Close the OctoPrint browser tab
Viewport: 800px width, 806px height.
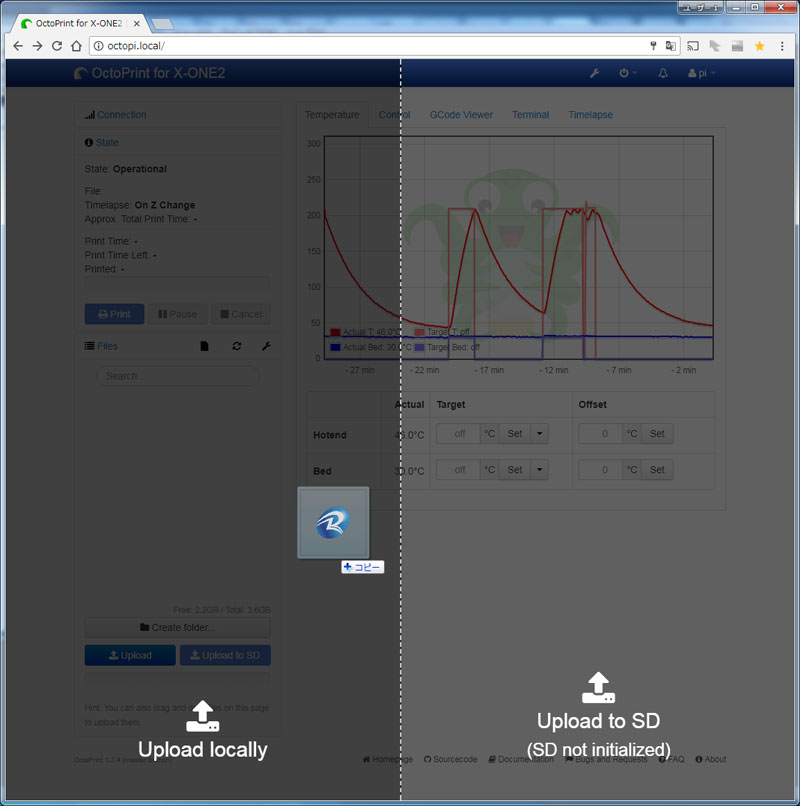136,23
